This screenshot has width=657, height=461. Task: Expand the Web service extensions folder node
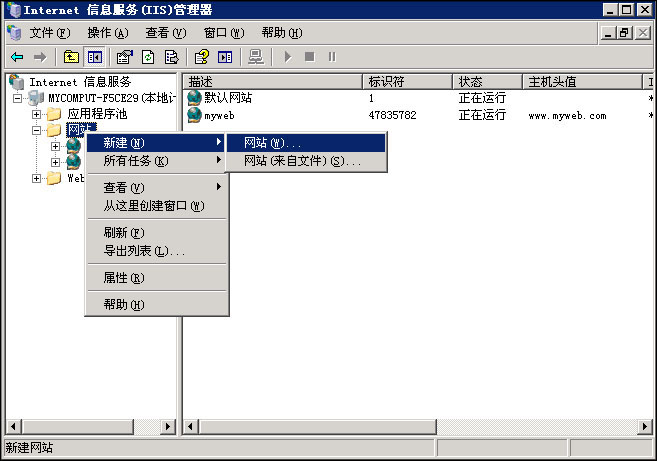[37, 178]
